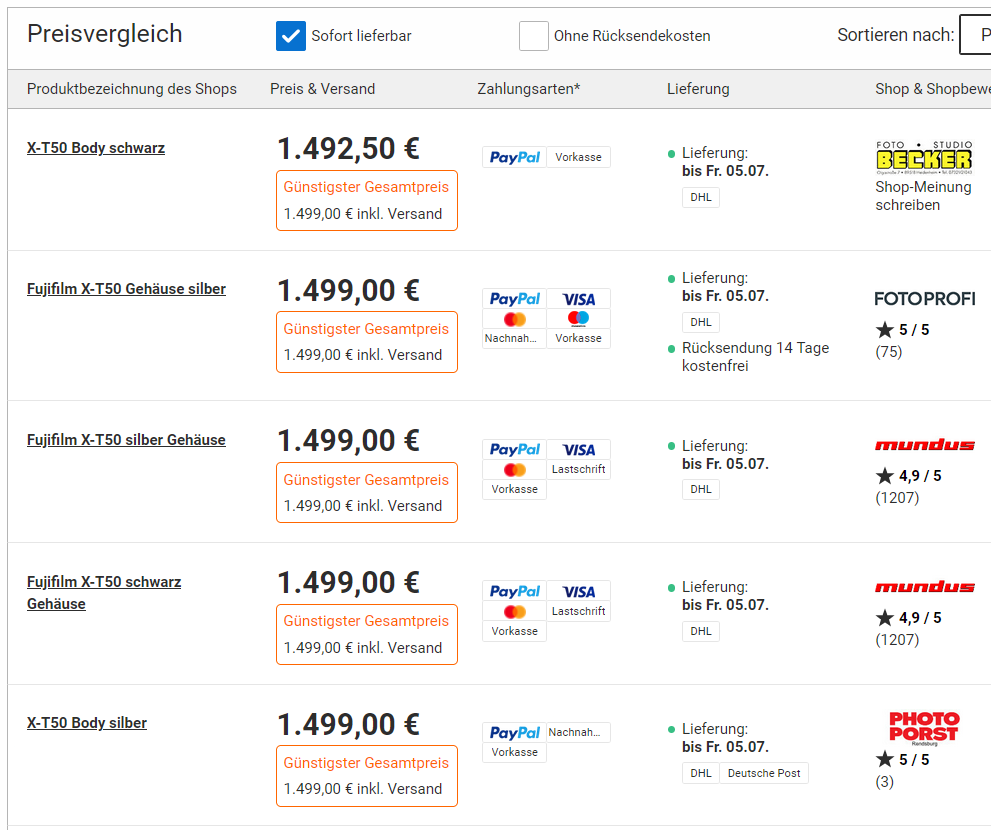Click the Lastschrift tag in the mundus silber offer

coord(578,469)
